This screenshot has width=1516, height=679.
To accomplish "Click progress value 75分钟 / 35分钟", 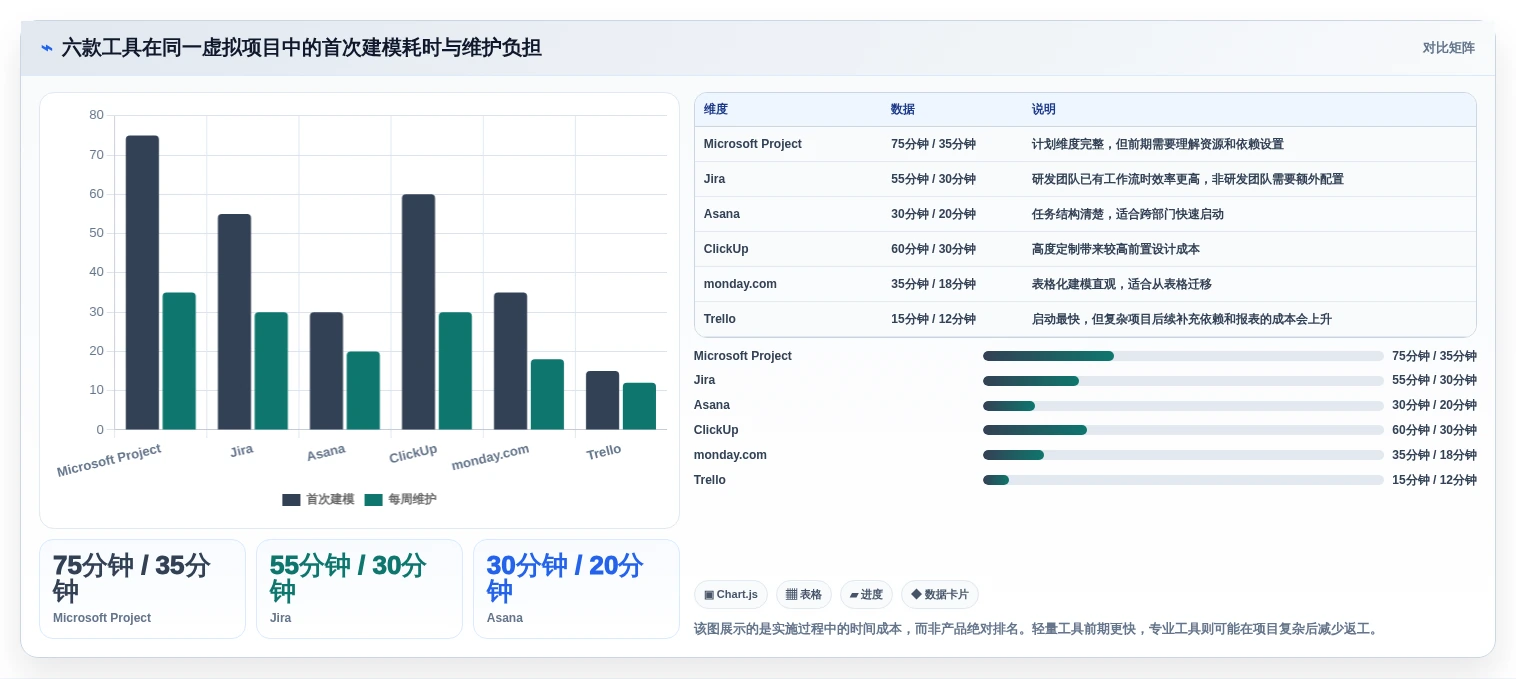I will (x=1434, y=356).
